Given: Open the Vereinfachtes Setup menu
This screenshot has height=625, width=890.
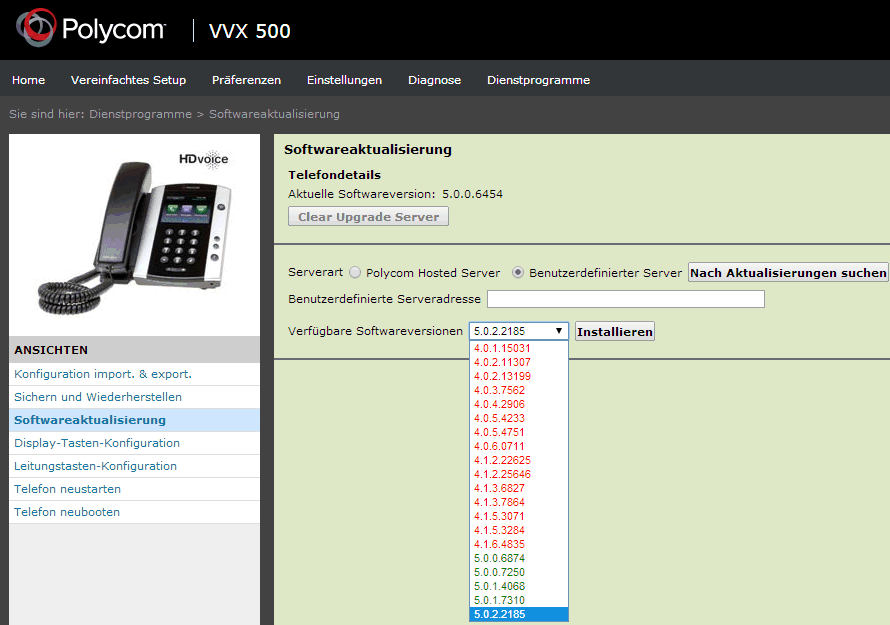Looking at the screenshot, I should pyautogui.click(x=128, y=80).
